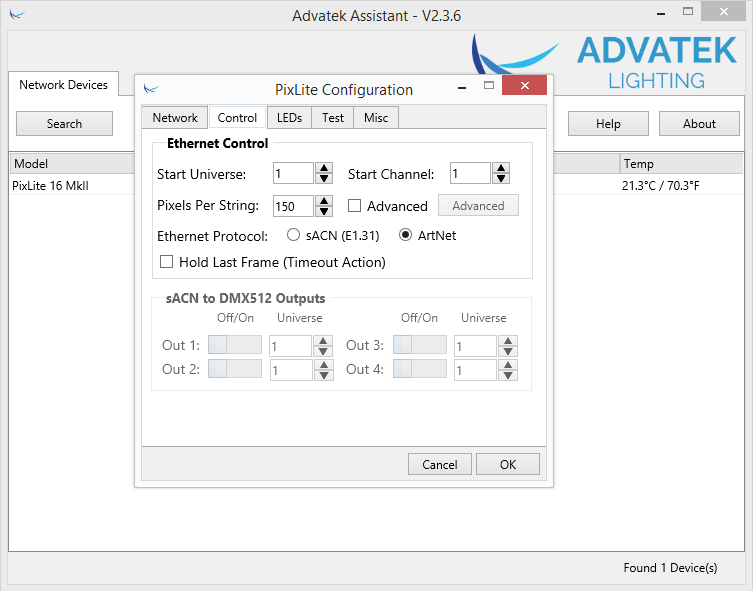This screenshot has width=753, height=591.
Task: Maximize the Advatek Assistant window
Action: point(688,12)
